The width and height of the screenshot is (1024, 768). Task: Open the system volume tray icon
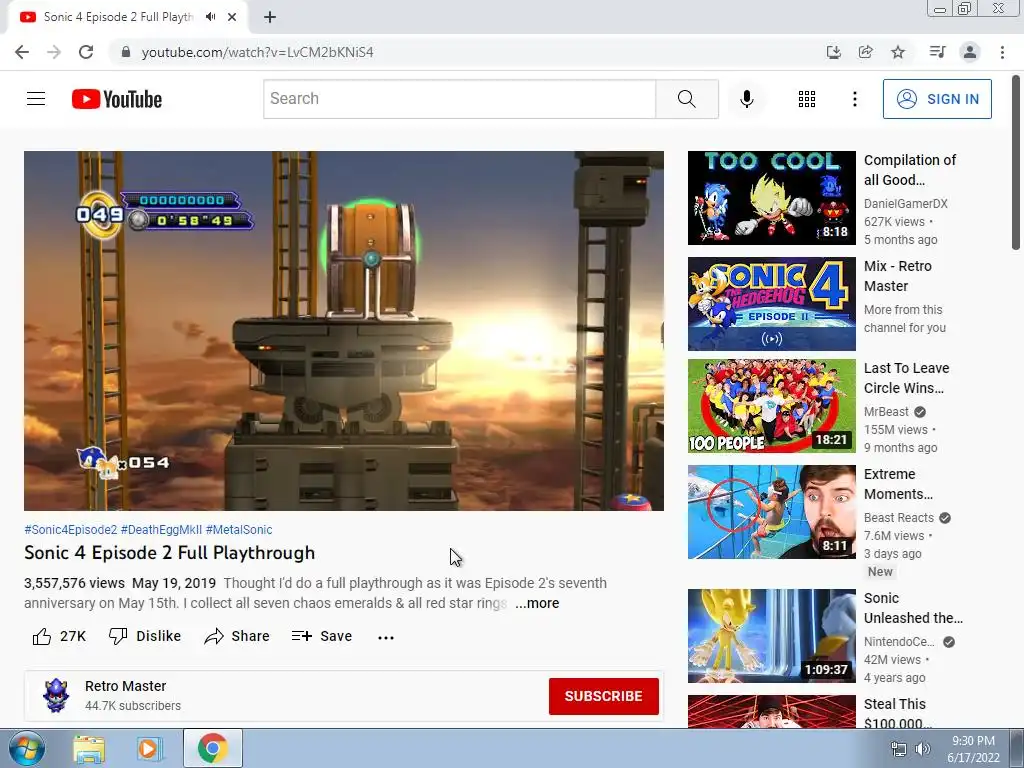coord(923,749)
